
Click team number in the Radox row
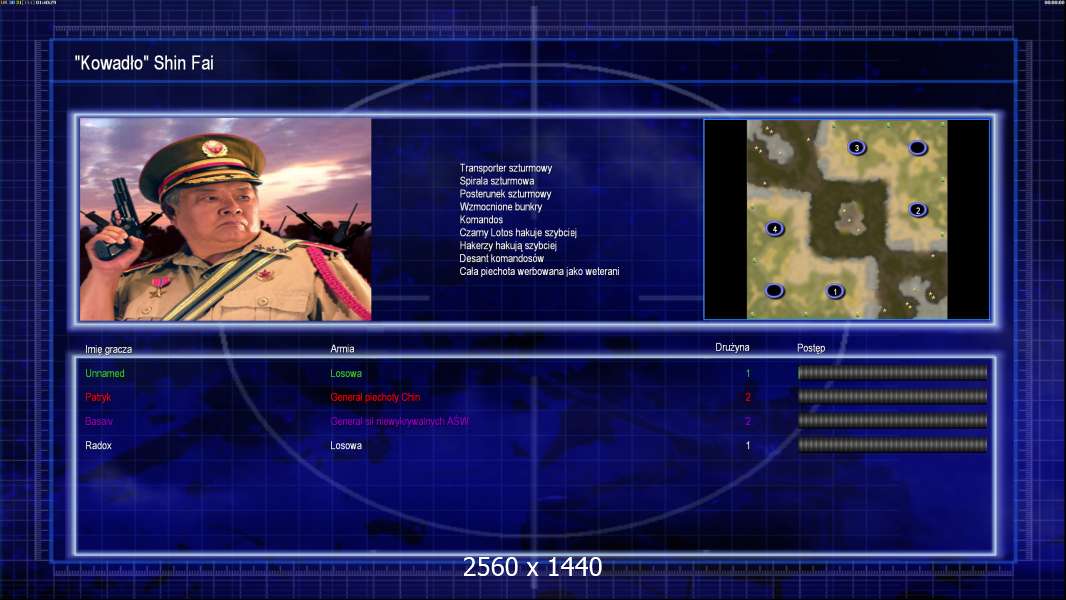click(748, 446)
